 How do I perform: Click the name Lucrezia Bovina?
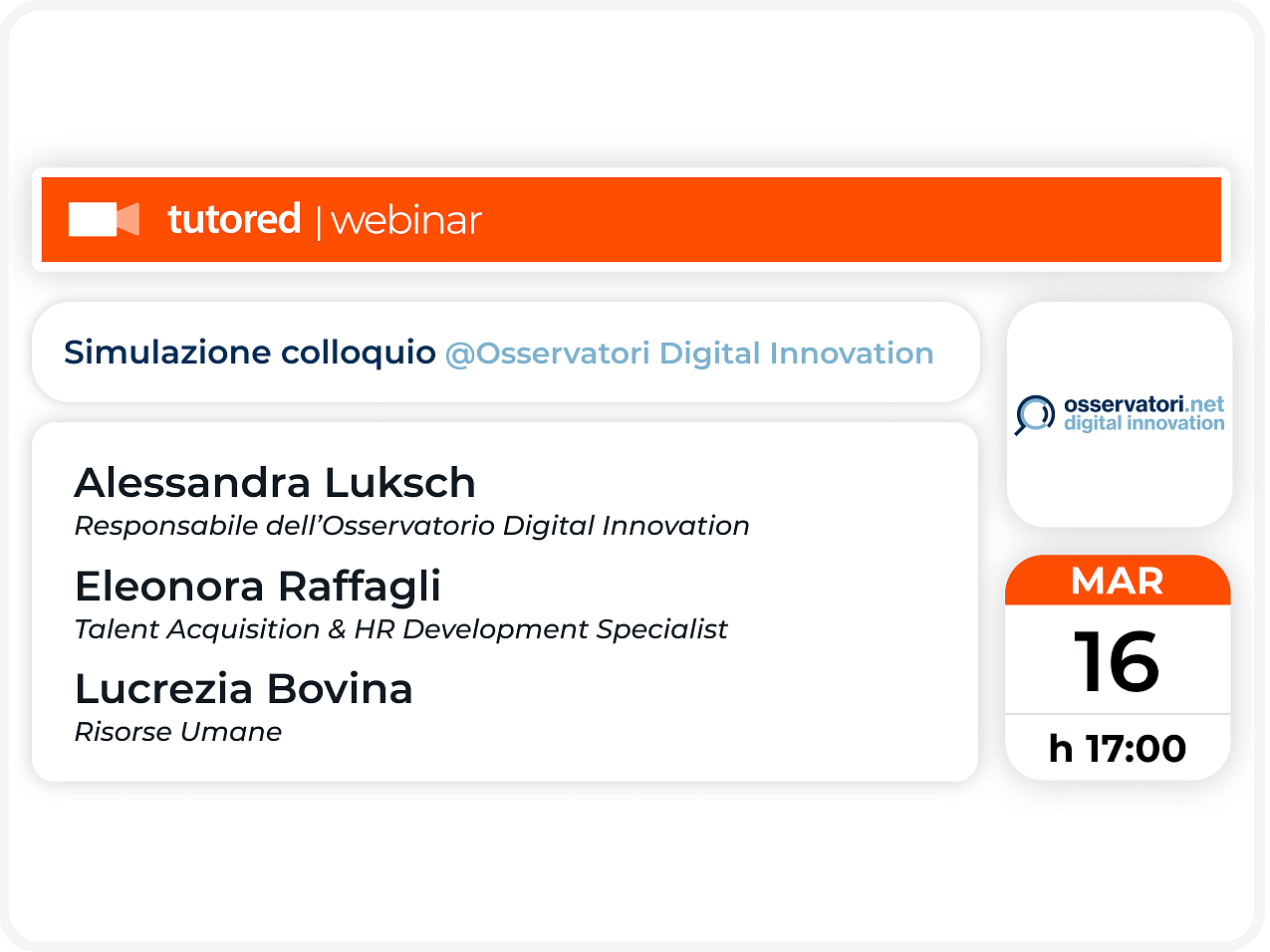(x=244, y=689)
